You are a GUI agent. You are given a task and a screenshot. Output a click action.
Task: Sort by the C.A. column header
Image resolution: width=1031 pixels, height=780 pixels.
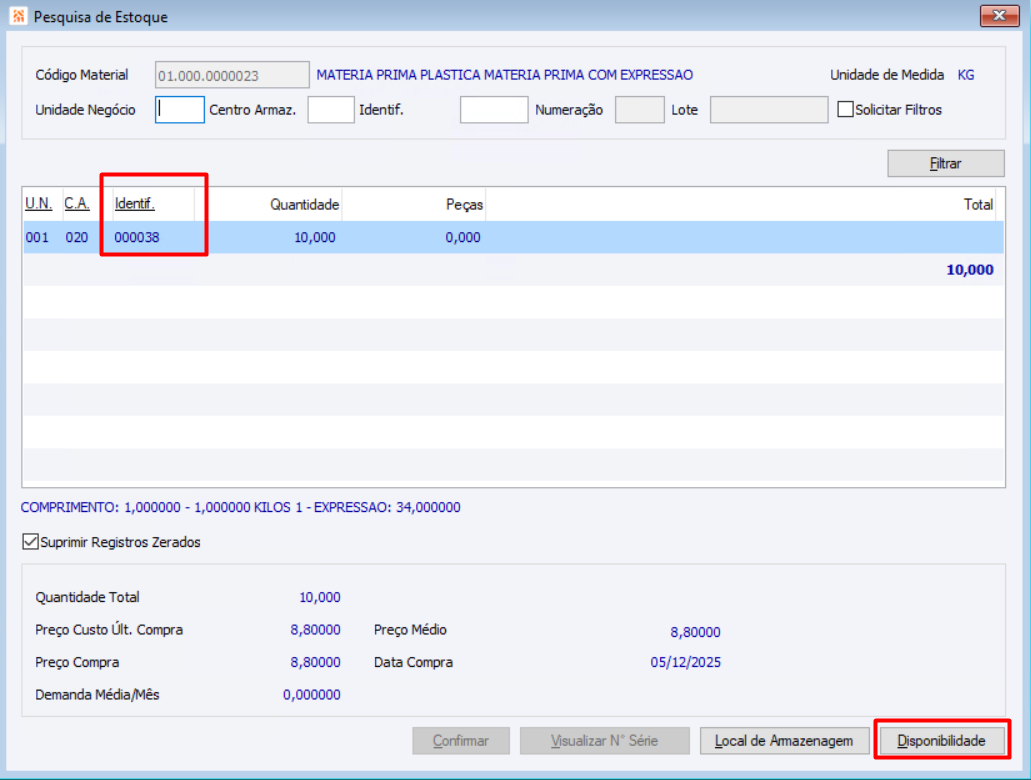[76, 204]
